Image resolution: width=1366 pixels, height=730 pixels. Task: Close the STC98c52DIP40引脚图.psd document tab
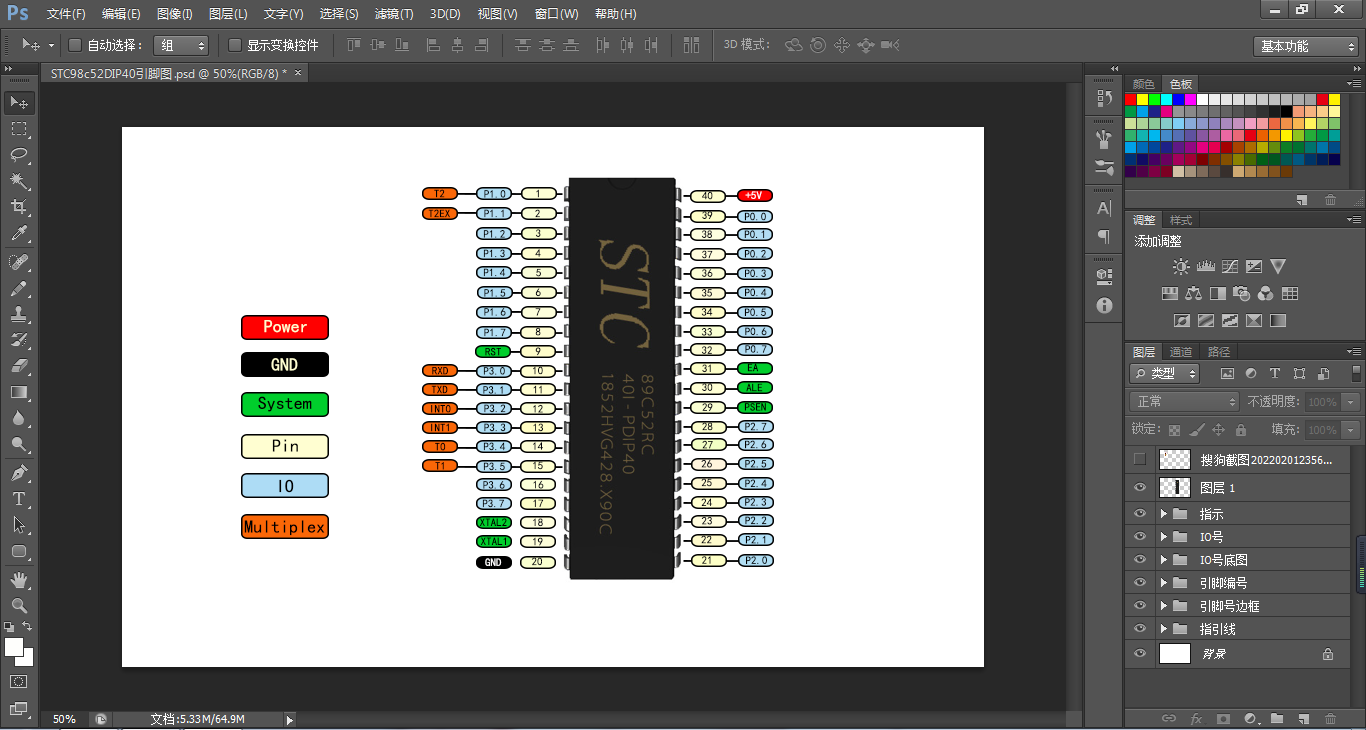[x=297, y=73]
